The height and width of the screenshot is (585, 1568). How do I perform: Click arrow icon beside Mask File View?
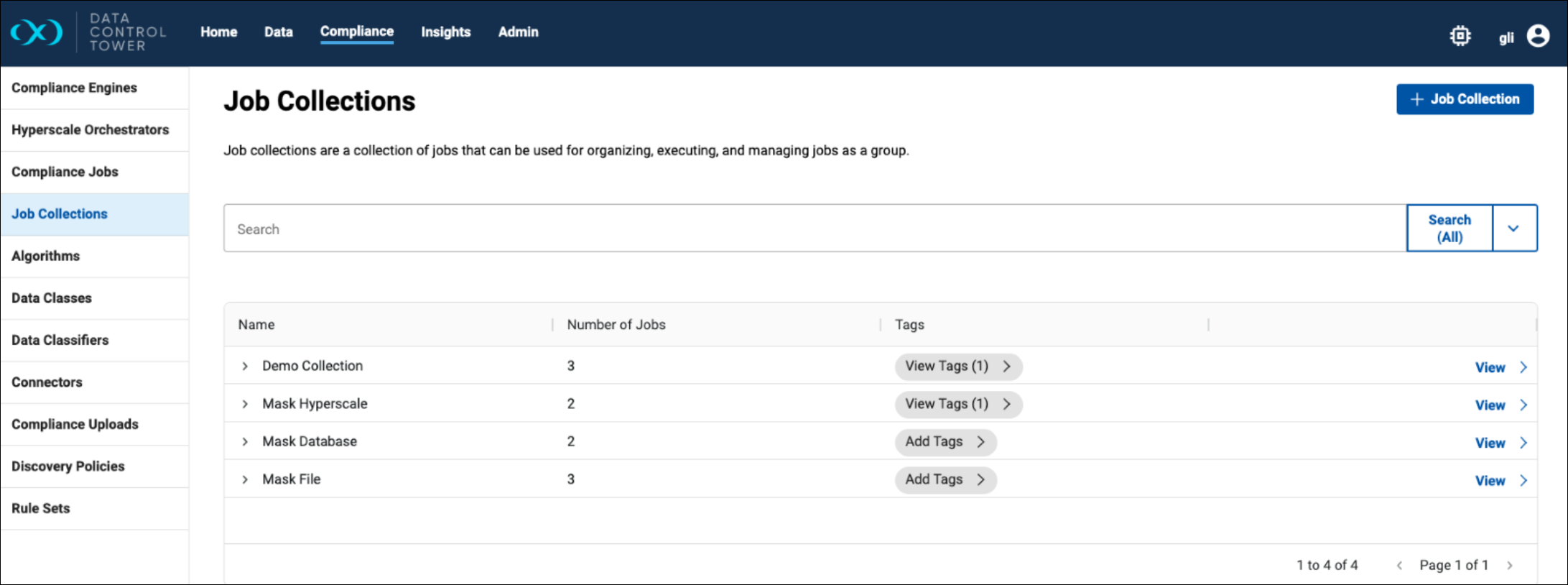click(x=1523, y=481)
